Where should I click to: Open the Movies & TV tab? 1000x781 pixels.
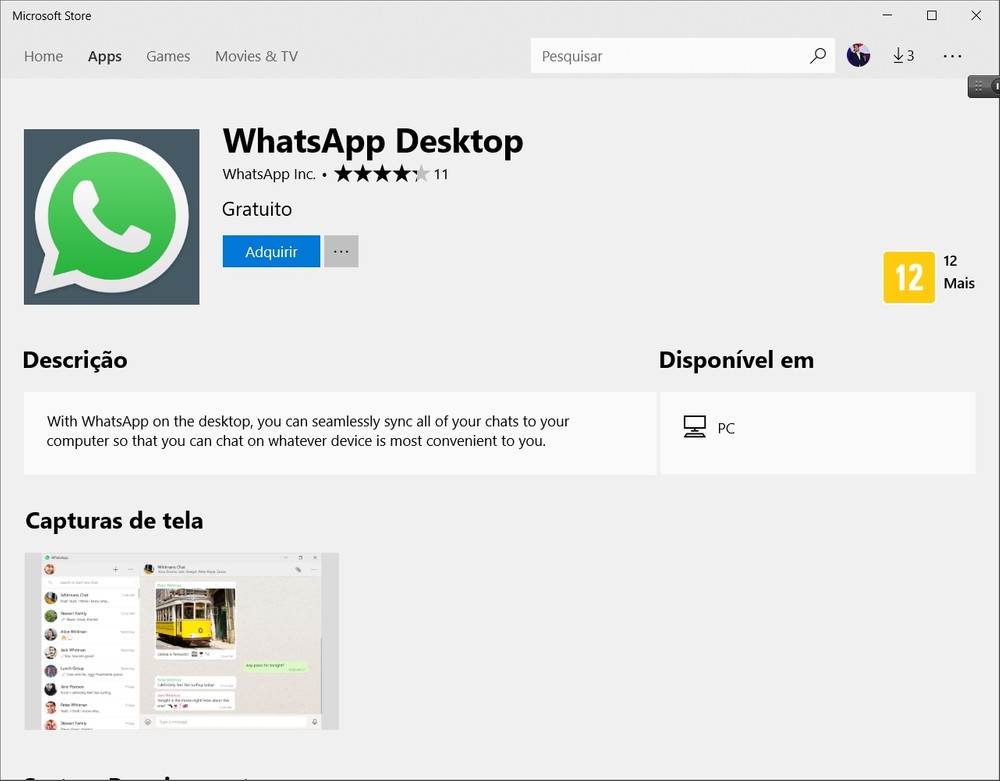tap(256, 56)
